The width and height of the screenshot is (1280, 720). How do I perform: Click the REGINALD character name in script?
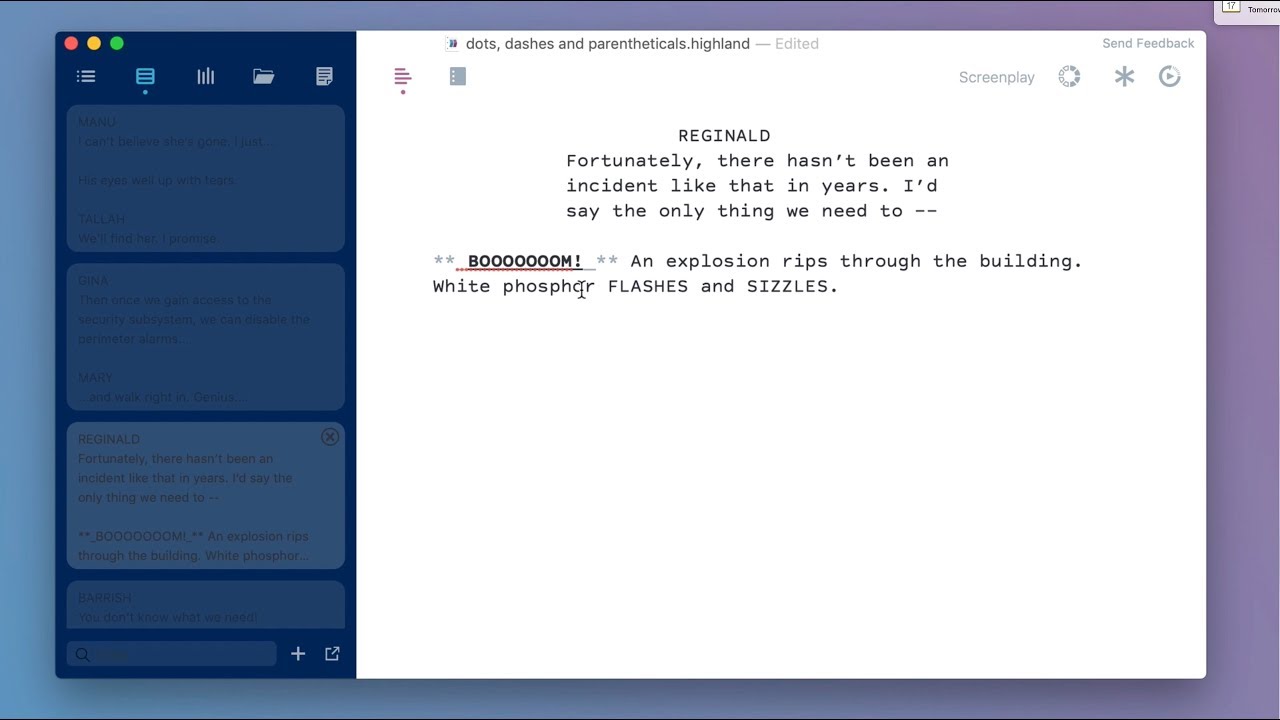click(724, 136)
